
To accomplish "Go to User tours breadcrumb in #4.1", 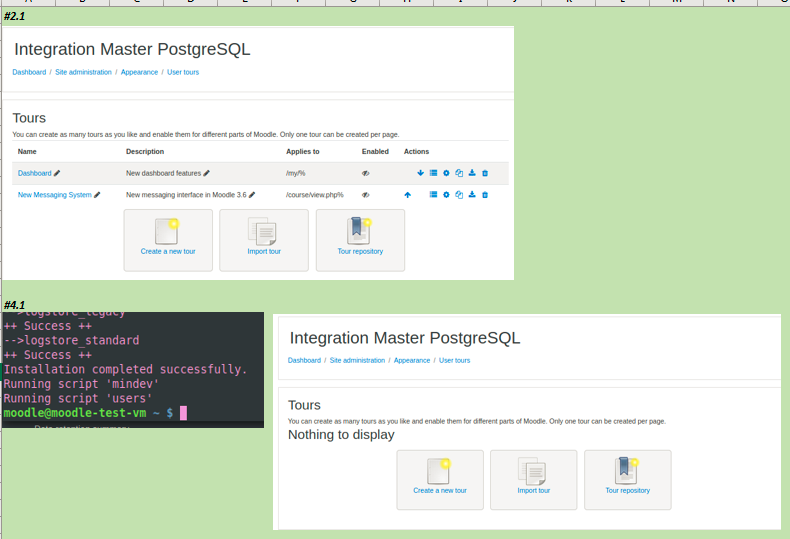I will 454,360.
